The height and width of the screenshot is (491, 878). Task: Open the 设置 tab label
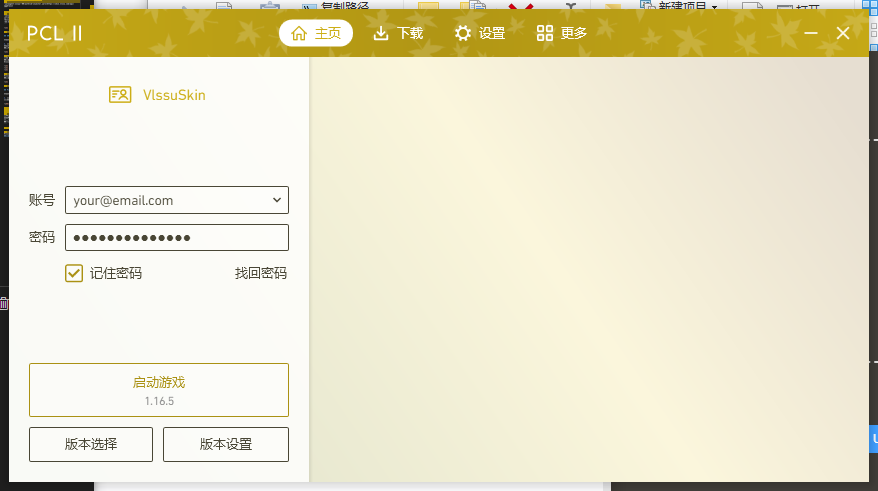pos(492,33)
